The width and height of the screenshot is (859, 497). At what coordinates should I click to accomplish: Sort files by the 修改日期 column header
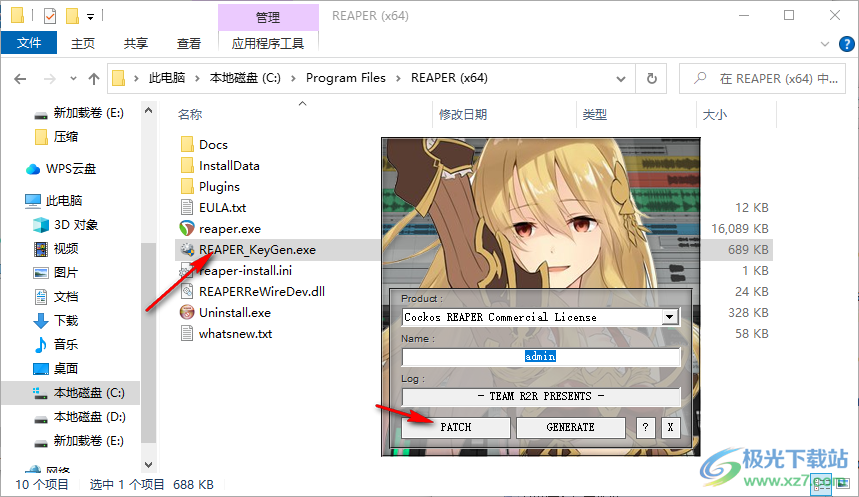(463, 115)
